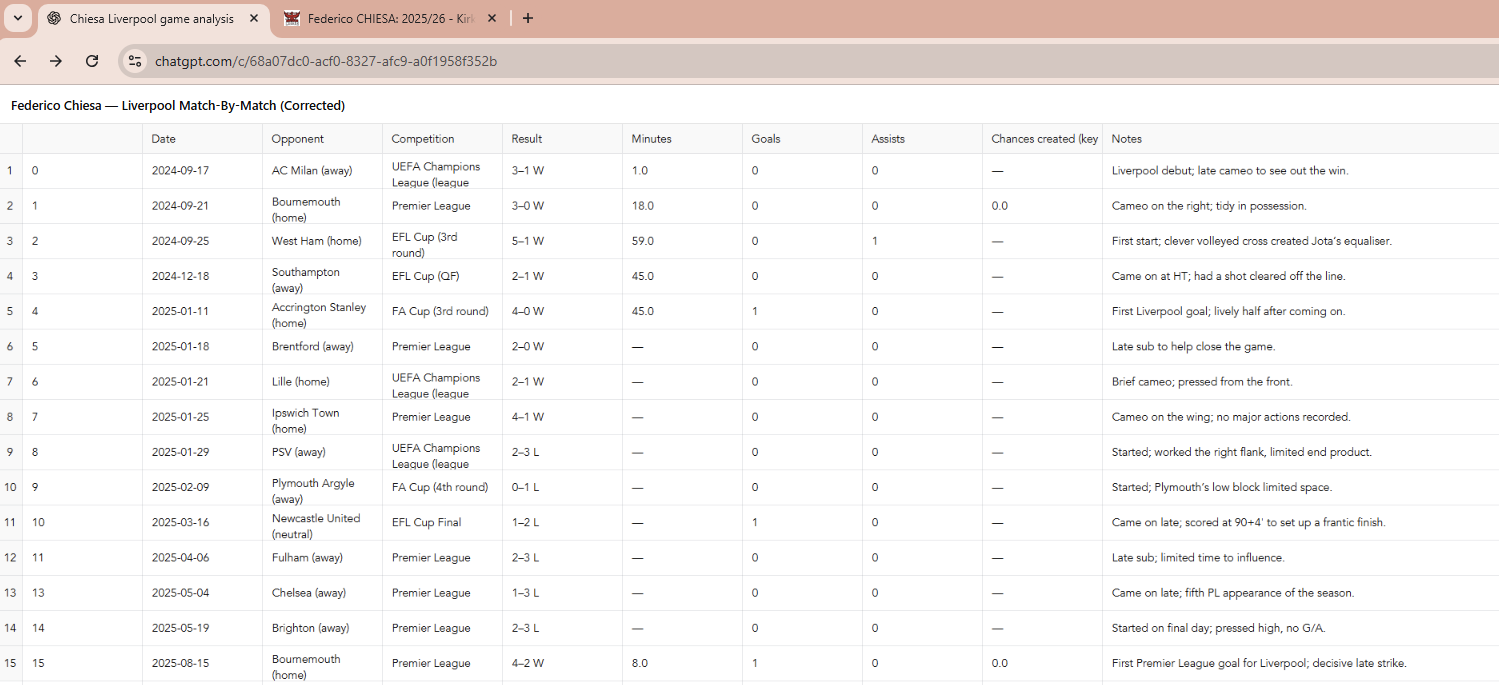Select the '1–3 L' result cell

coord(562,593)
